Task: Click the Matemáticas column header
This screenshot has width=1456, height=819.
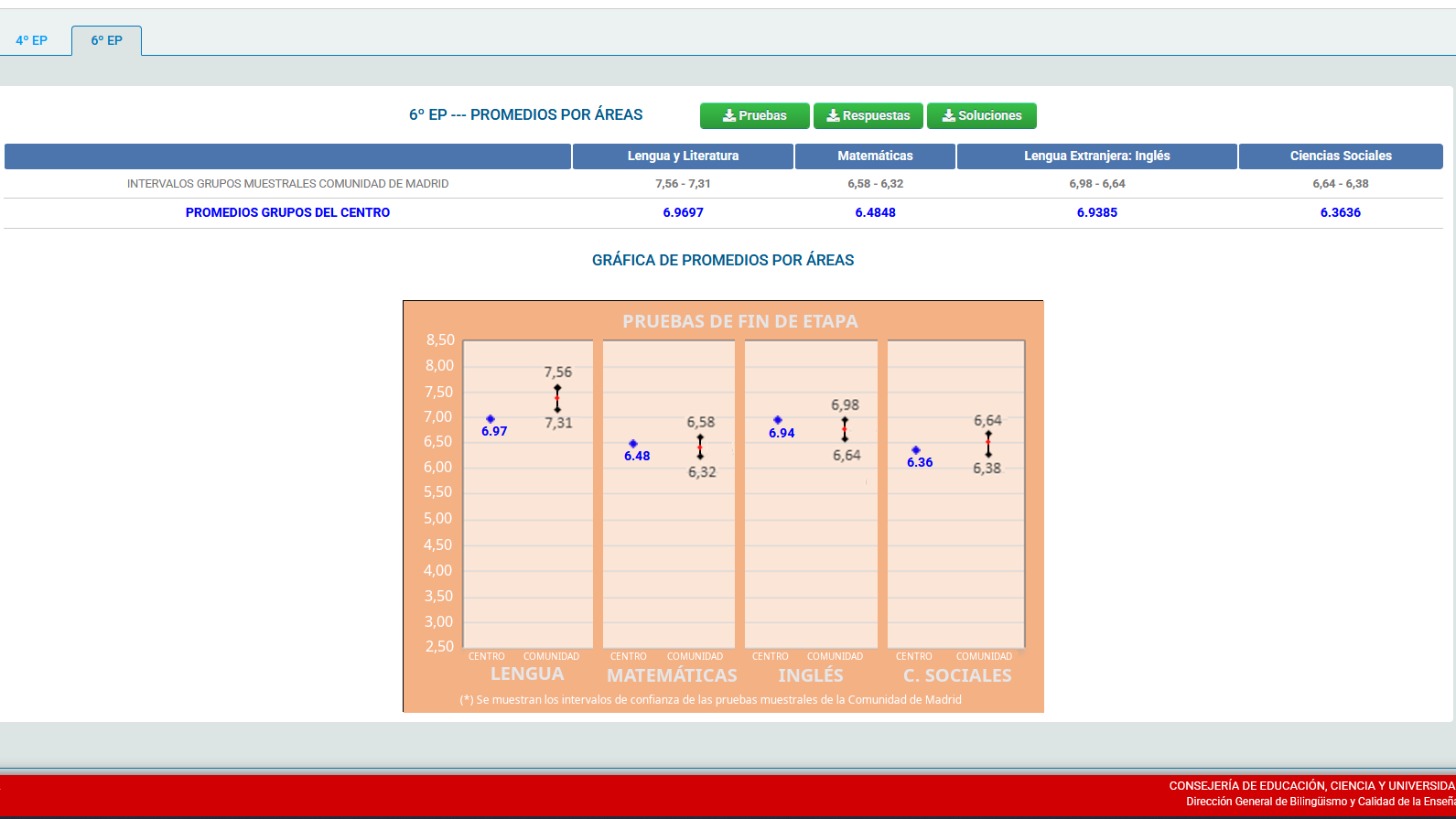Action: tap(875, 156)
